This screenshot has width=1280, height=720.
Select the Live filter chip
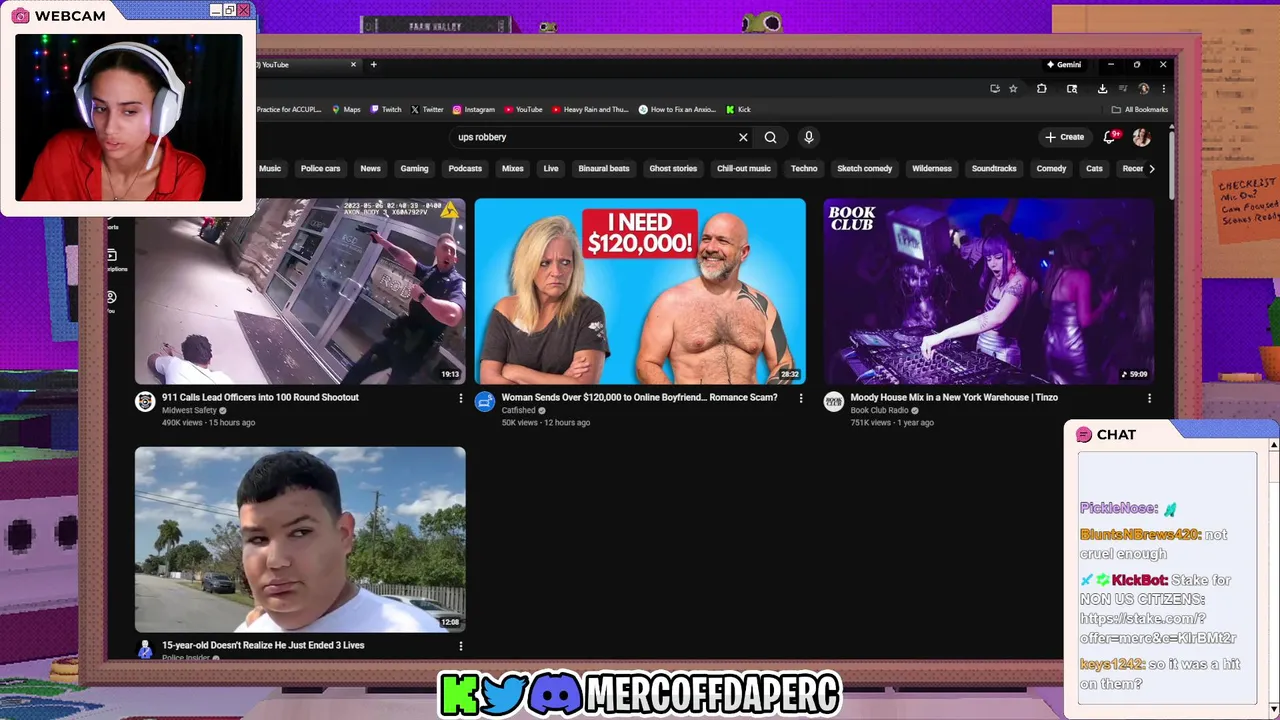pyautogui.click(x=551, y=169)
